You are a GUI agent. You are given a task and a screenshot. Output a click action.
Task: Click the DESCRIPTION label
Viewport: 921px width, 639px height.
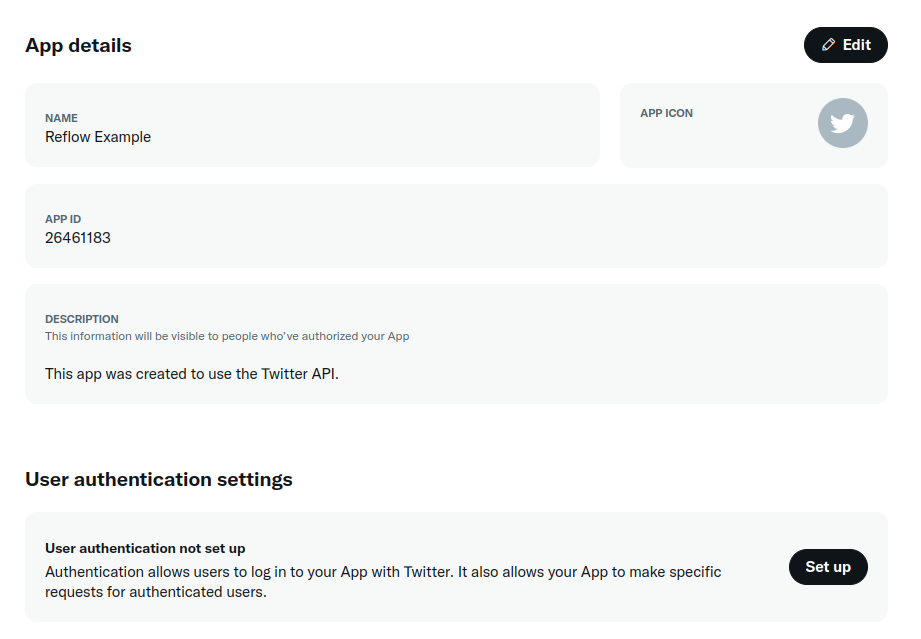coord(82,319)
